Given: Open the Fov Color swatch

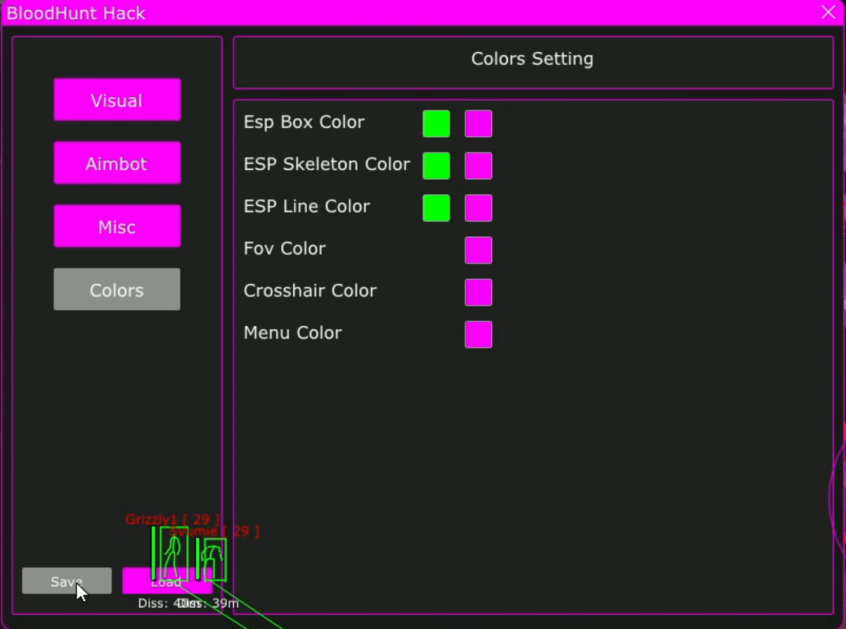Looking at the screenshot, I should tap(479, 250).
